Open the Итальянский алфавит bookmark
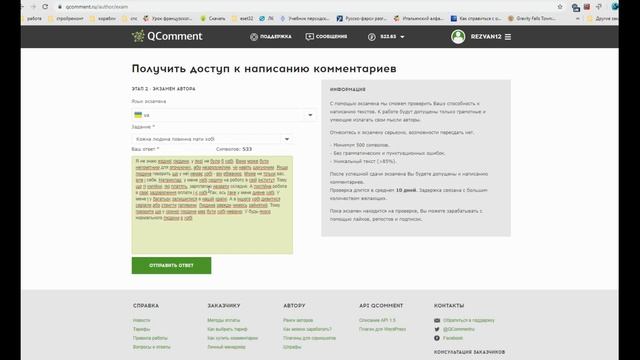The height and width of the screenshot is (360, 640). (419, 18)
